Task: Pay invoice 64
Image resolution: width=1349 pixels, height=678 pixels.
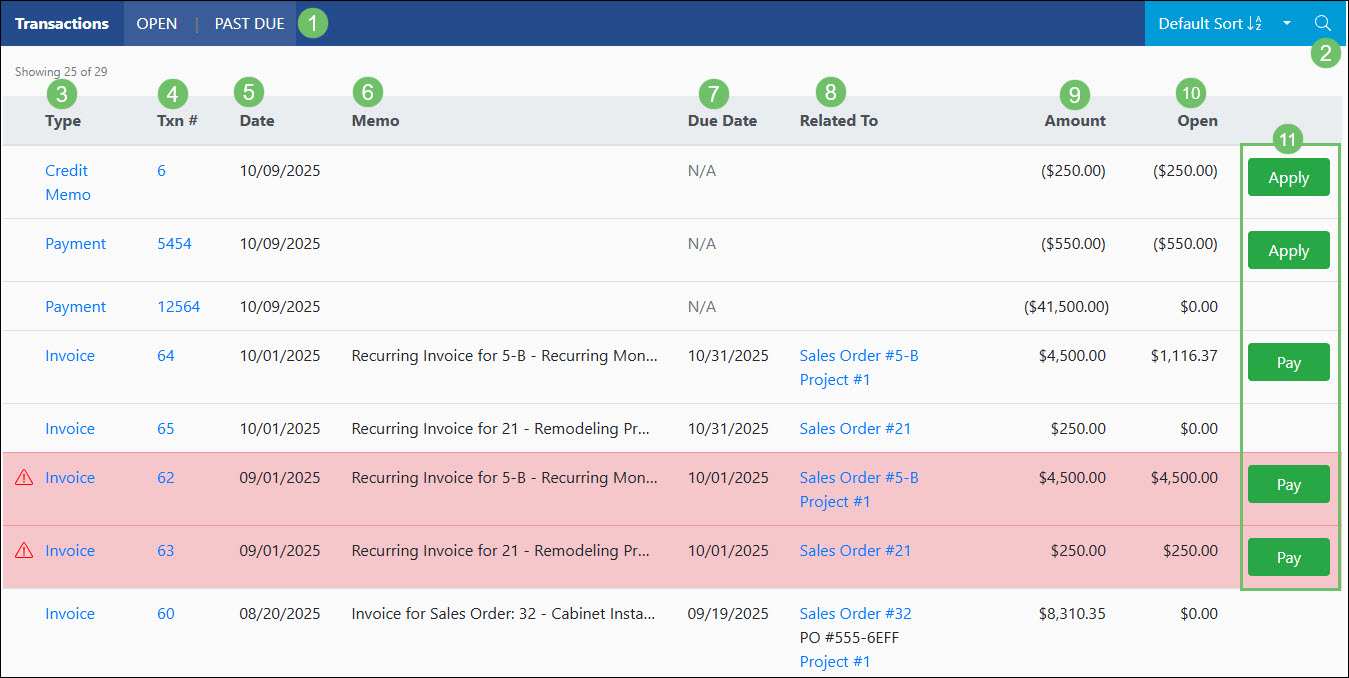Action: coord(1288,362)
